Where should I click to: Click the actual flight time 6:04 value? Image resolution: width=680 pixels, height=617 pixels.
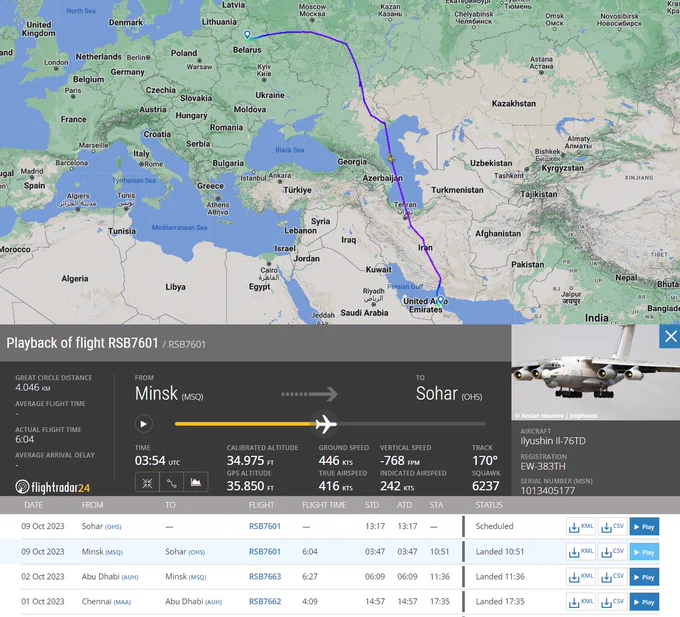pyautogui.click(x=24, y=439)
